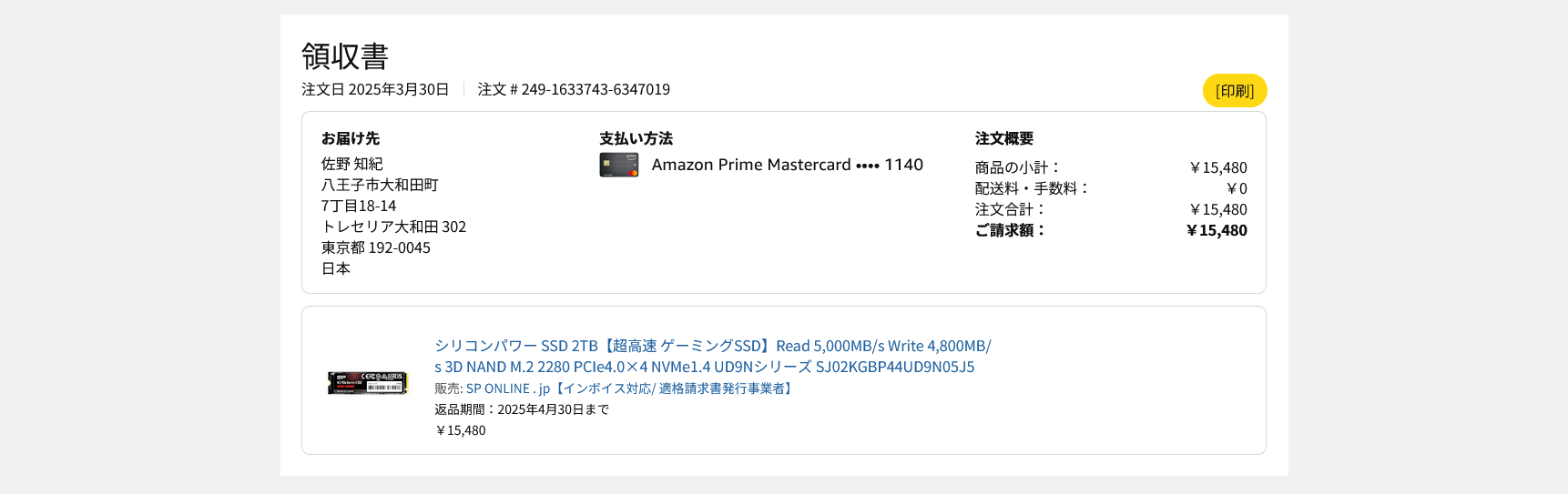Open the SP ONLINE . jp seller link
The width and height of the screenshot is (1568, 494).
(508, 388)
